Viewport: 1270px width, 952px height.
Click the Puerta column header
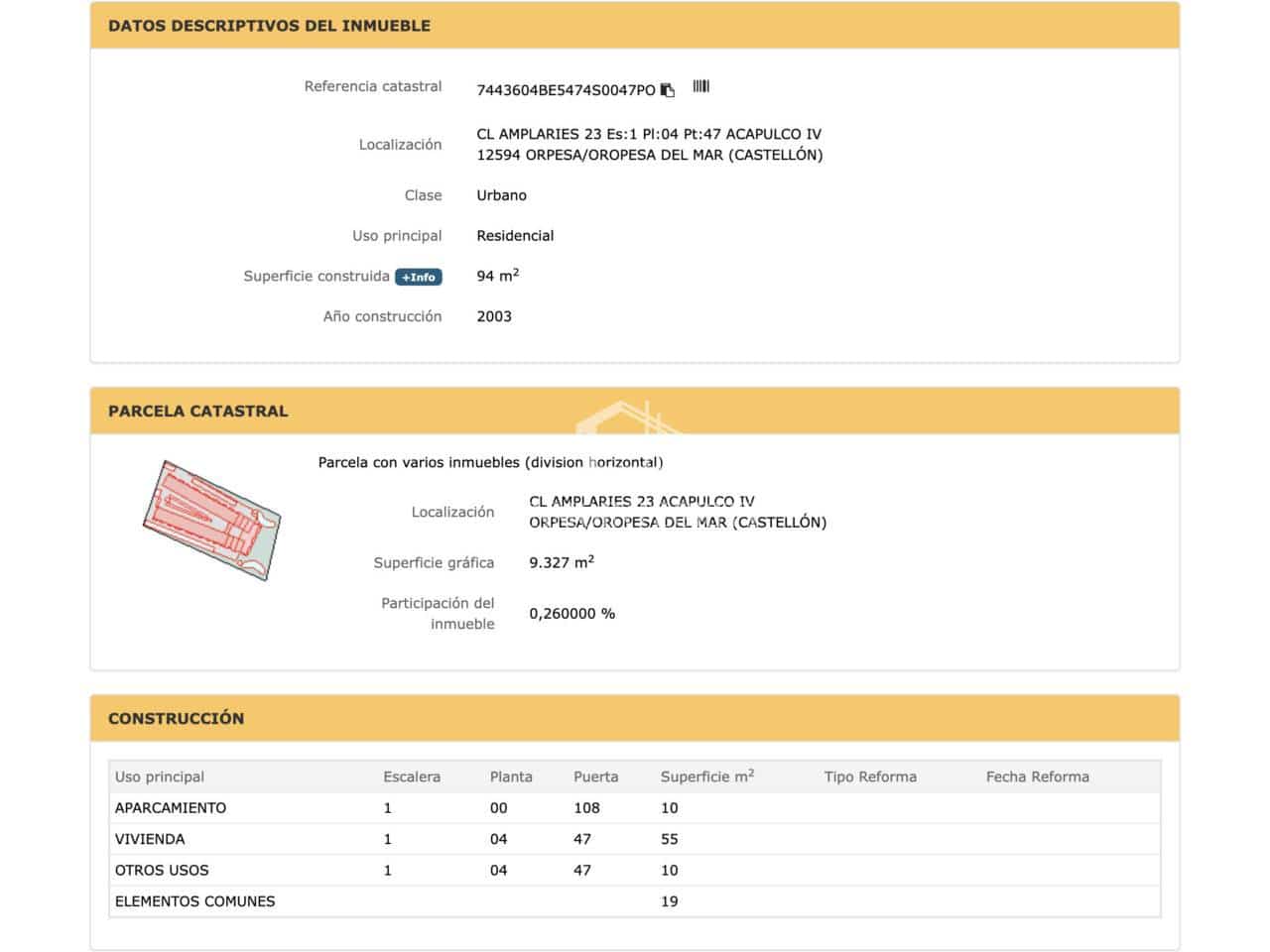tap(596, 776)
